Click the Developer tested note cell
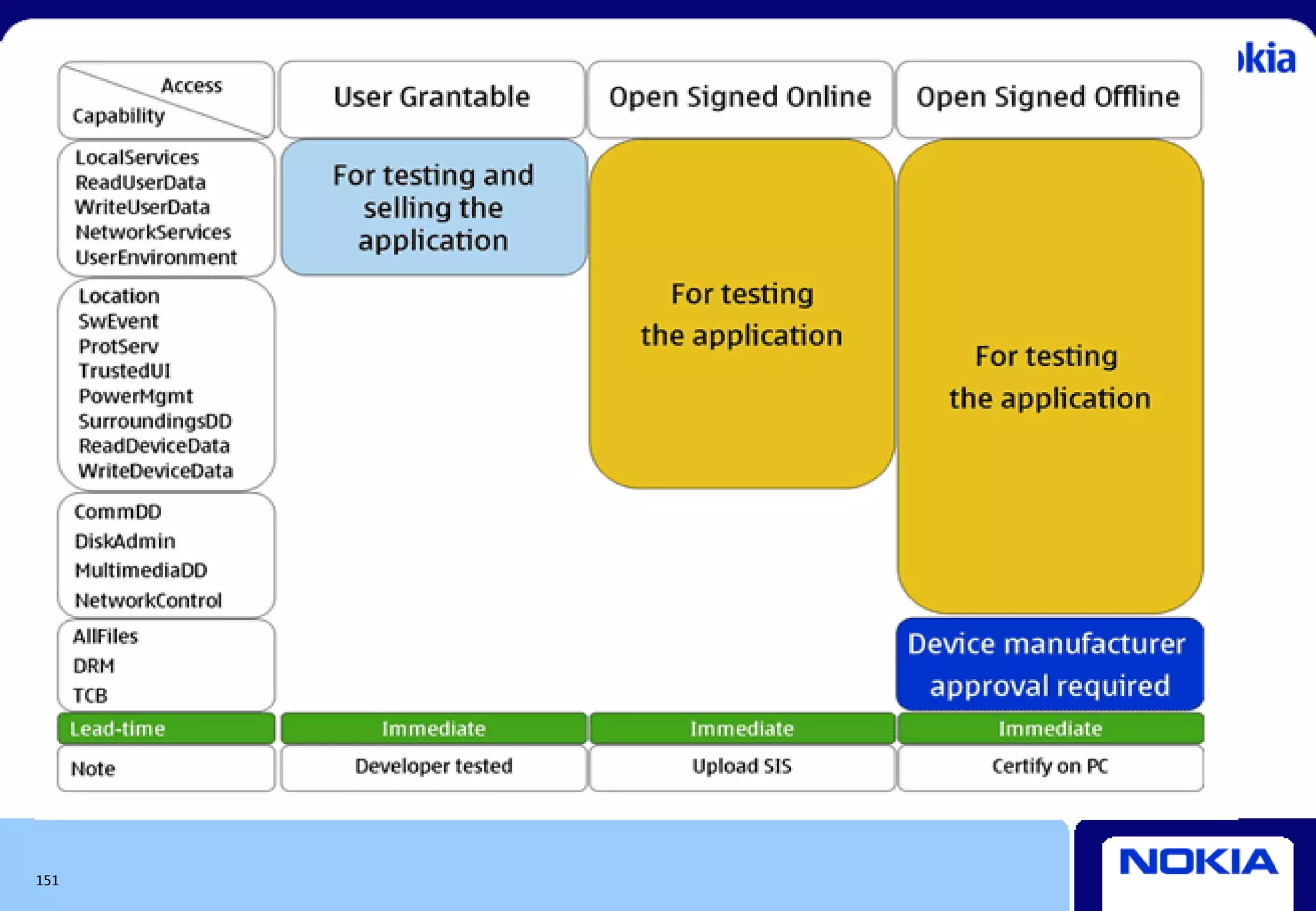The width and height of the screenshot is (1316, 911). coord(434,766)
